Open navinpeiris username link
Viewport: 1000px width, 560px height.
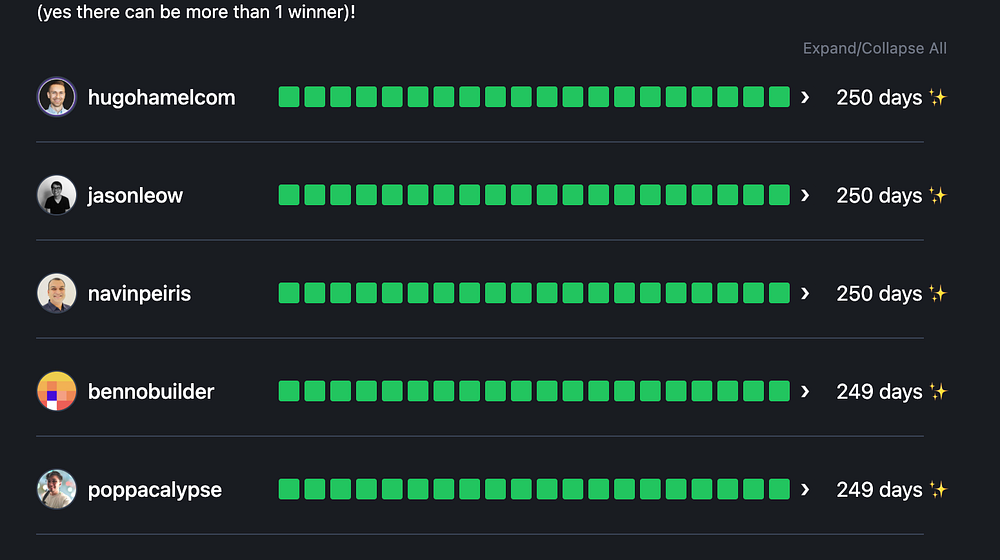click(139, 293)
